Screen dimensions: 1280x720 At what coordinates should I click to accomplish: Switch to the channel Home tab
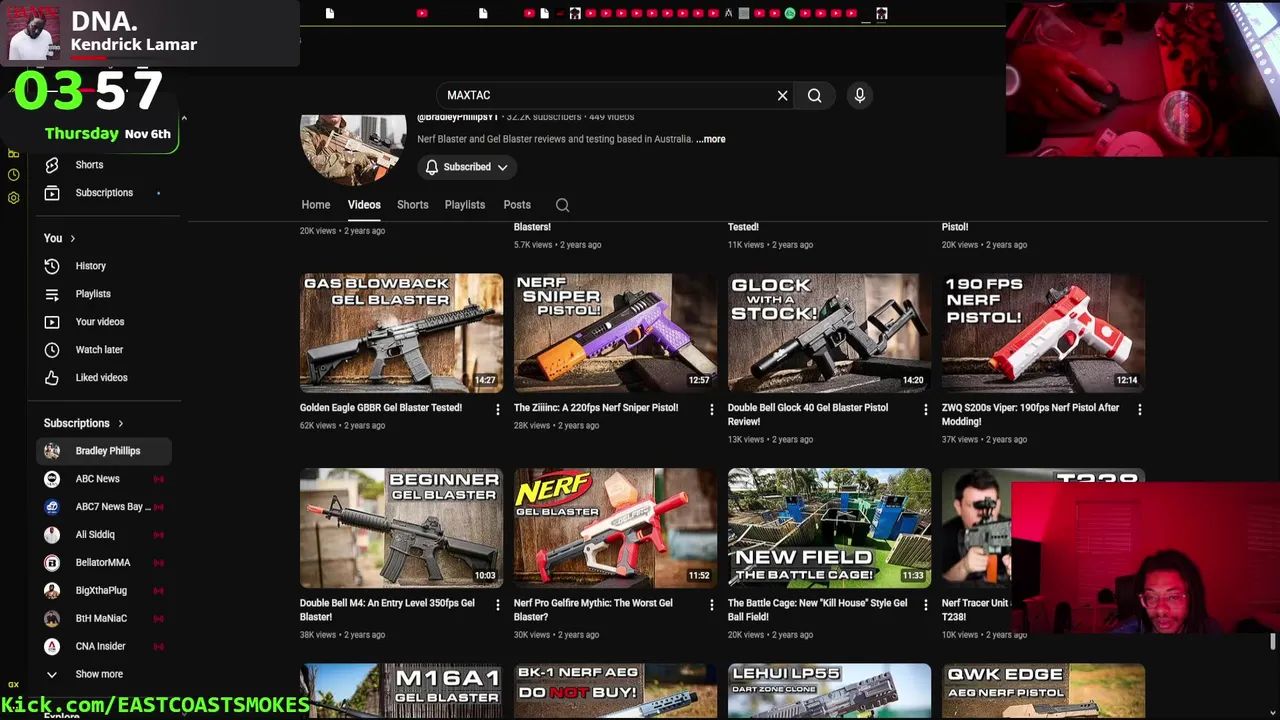[316, 205]
